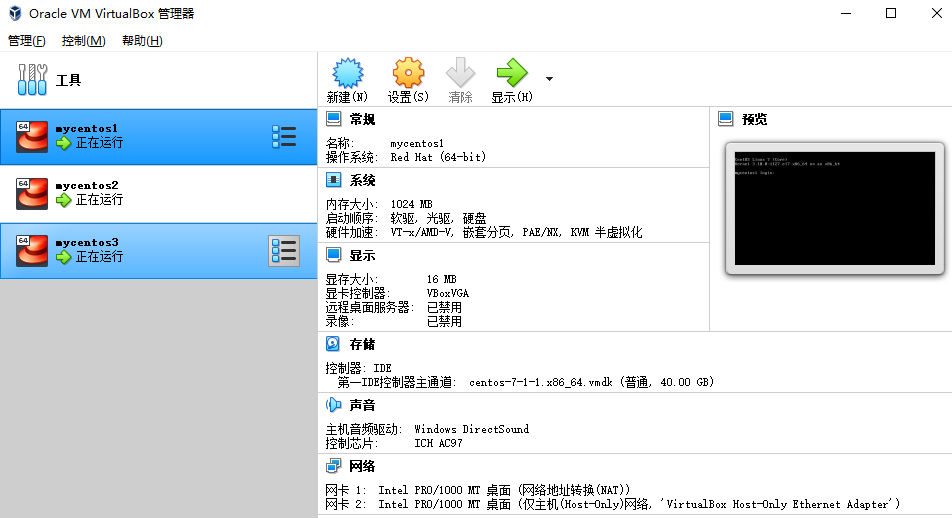The image size is (952, 518).
Task: Click 'Red Hat (64-bit)' operating system value
Action: pos(438,157)
